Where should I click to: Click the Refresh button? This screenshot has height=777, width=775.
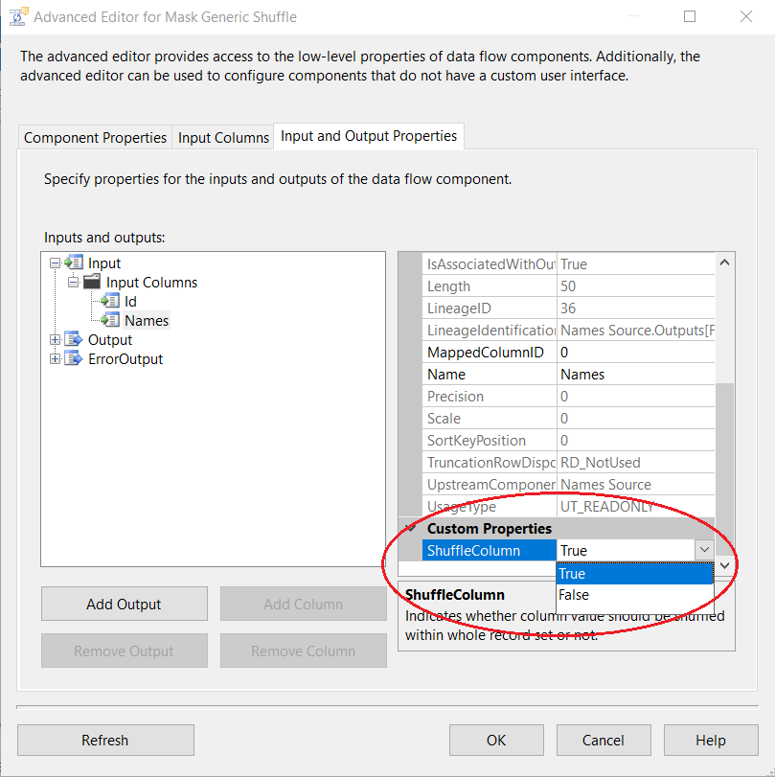pyautogui.click(x=105, y=740)
